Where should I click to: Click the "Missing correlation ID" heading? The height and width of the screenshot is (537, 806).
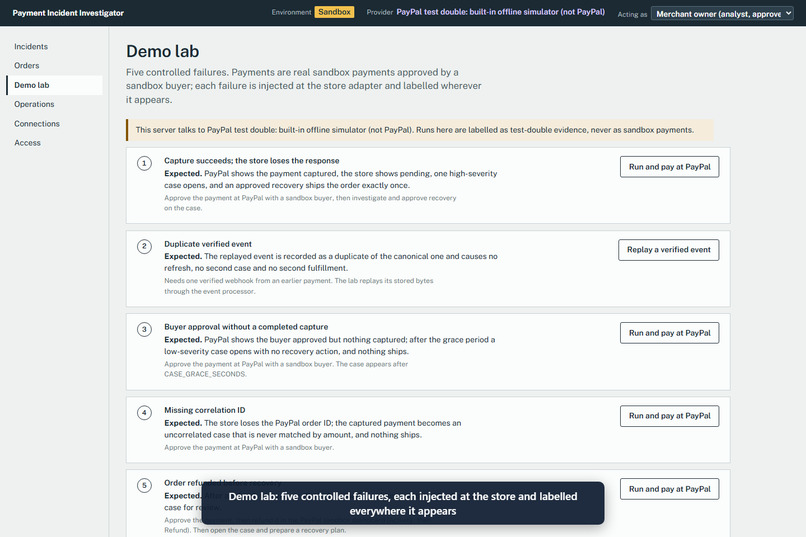205,410
